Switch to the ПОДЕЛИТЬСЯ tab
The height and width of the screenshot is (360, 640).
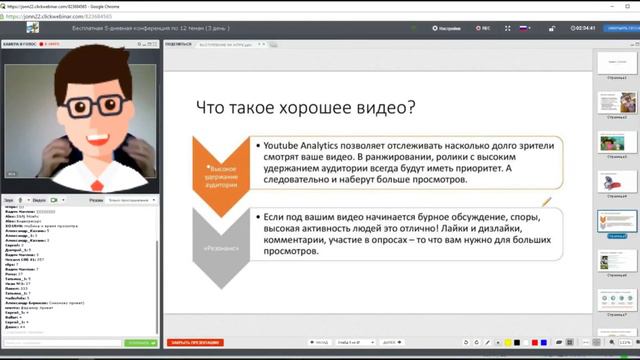pyautogui.click(x=178, y=44)
